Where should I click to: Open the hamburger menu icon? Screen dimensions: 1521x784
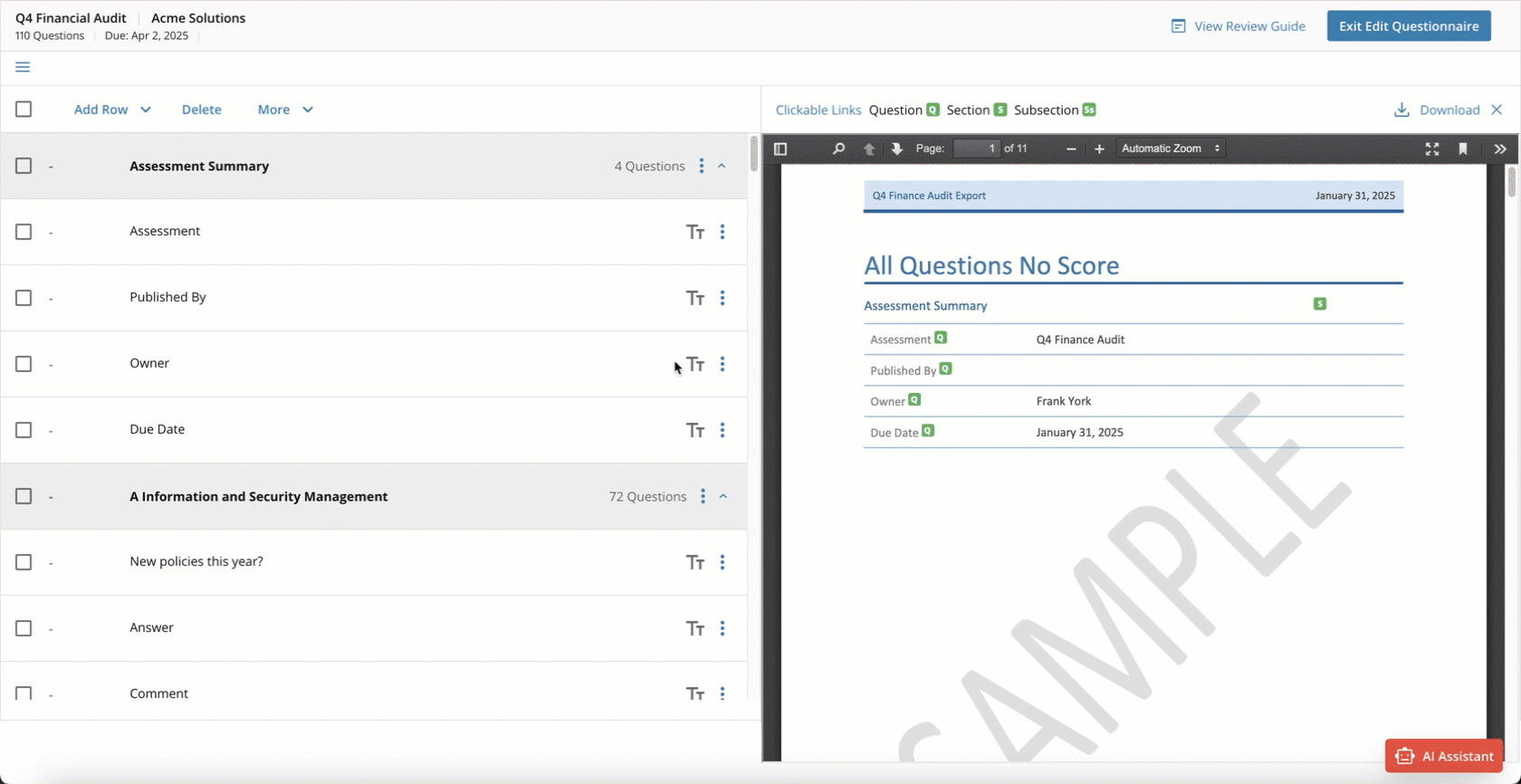pos(23,67)
